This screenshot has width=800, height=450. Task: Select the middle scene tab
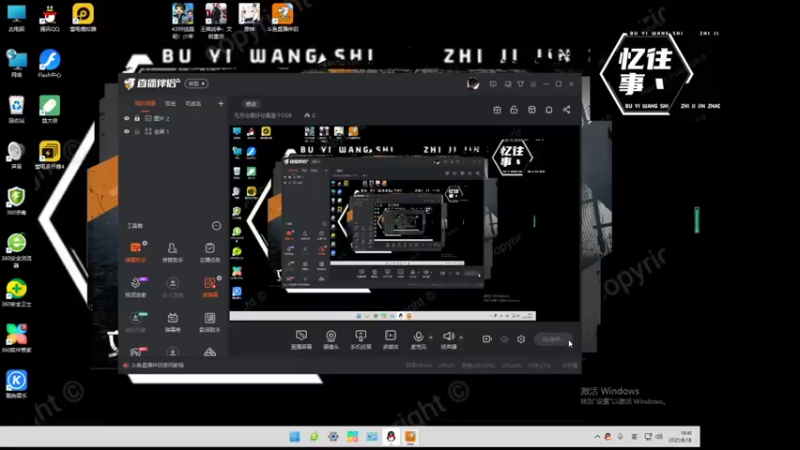170,104
